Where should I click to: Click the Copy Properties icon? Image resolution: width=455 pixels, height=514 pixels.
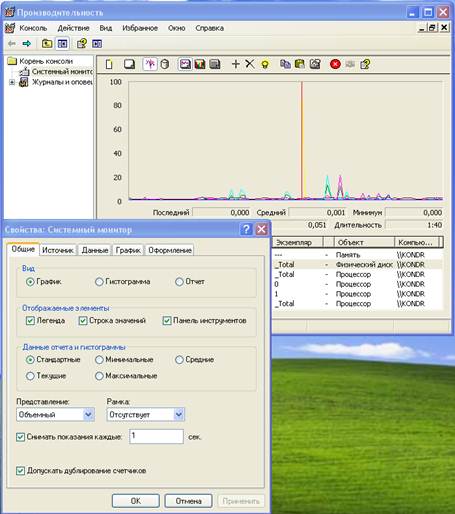point(285,64)
